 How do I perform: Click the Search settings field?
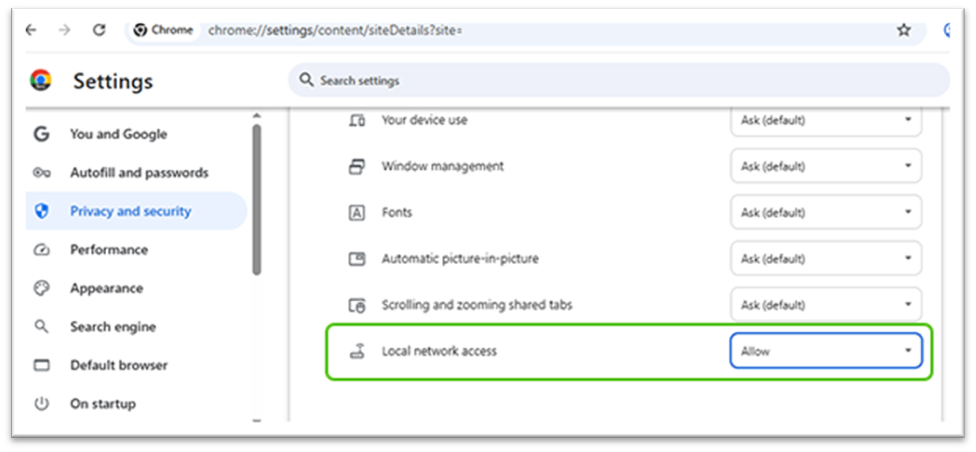620,80
